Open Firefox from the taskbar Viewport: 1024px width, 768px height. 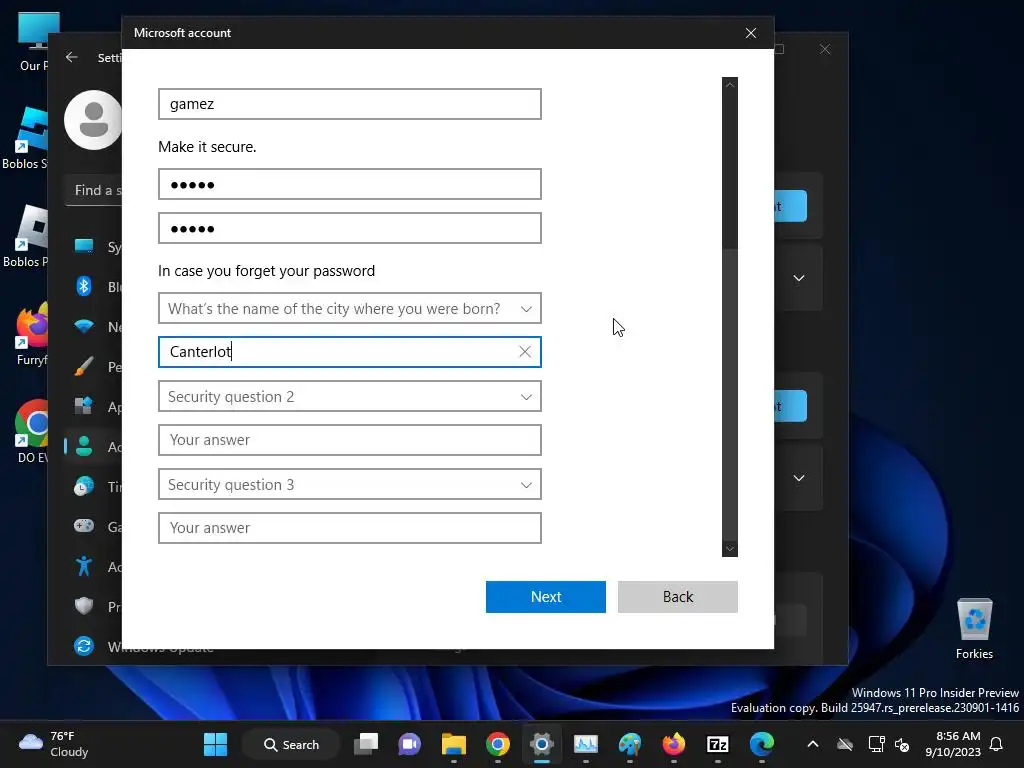[x=673, y=744]
